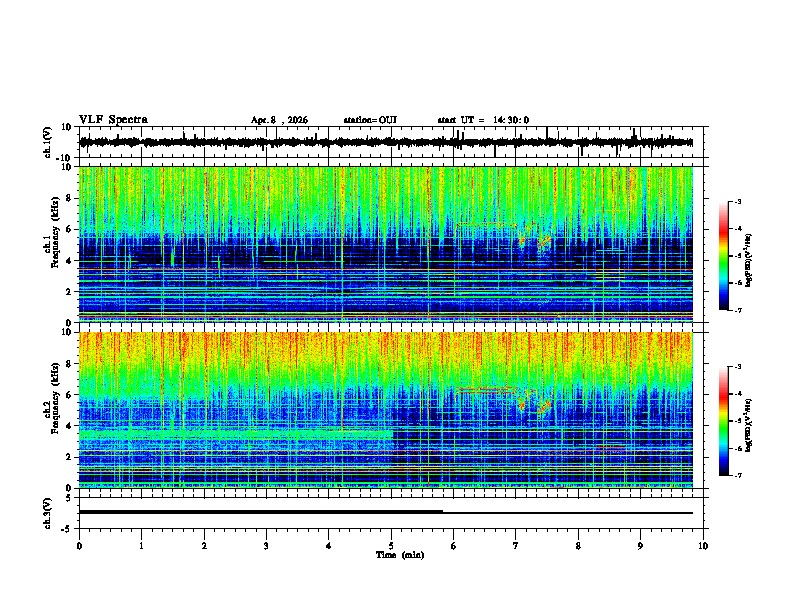This screenshot has height=612, width=792.
Task: Click inside the ch.2 frequency spectrogram
Action: tap(386, 410)
